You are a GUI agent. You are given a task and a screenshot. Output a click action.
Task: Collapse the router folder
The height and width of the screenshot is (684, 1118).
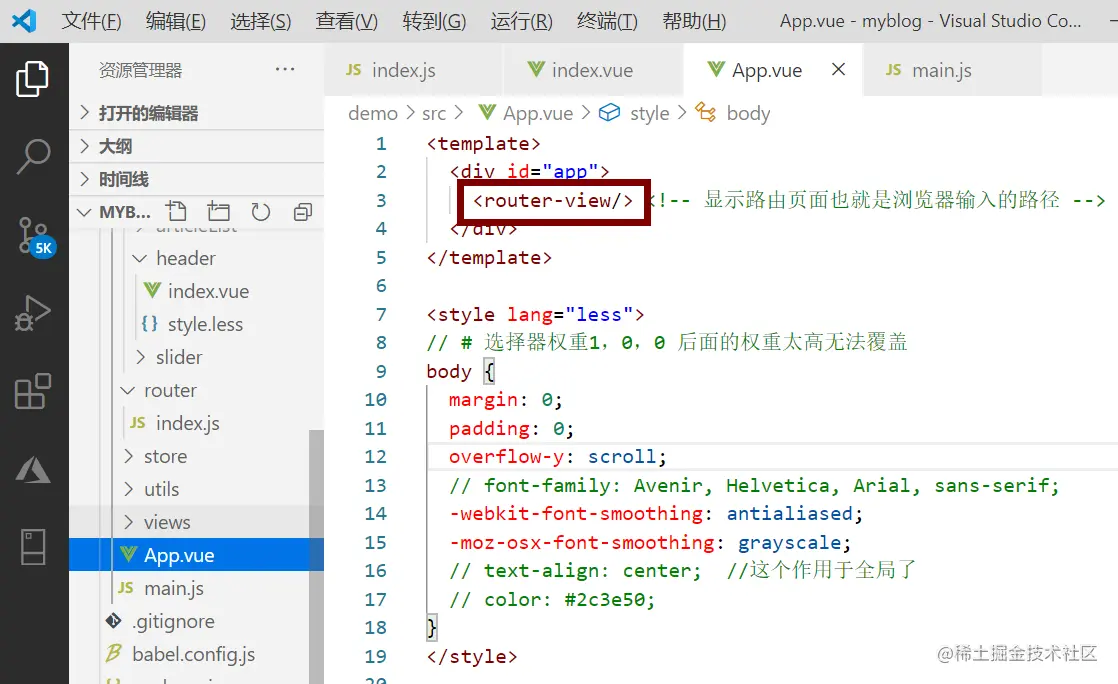click(x=196, y=390)
